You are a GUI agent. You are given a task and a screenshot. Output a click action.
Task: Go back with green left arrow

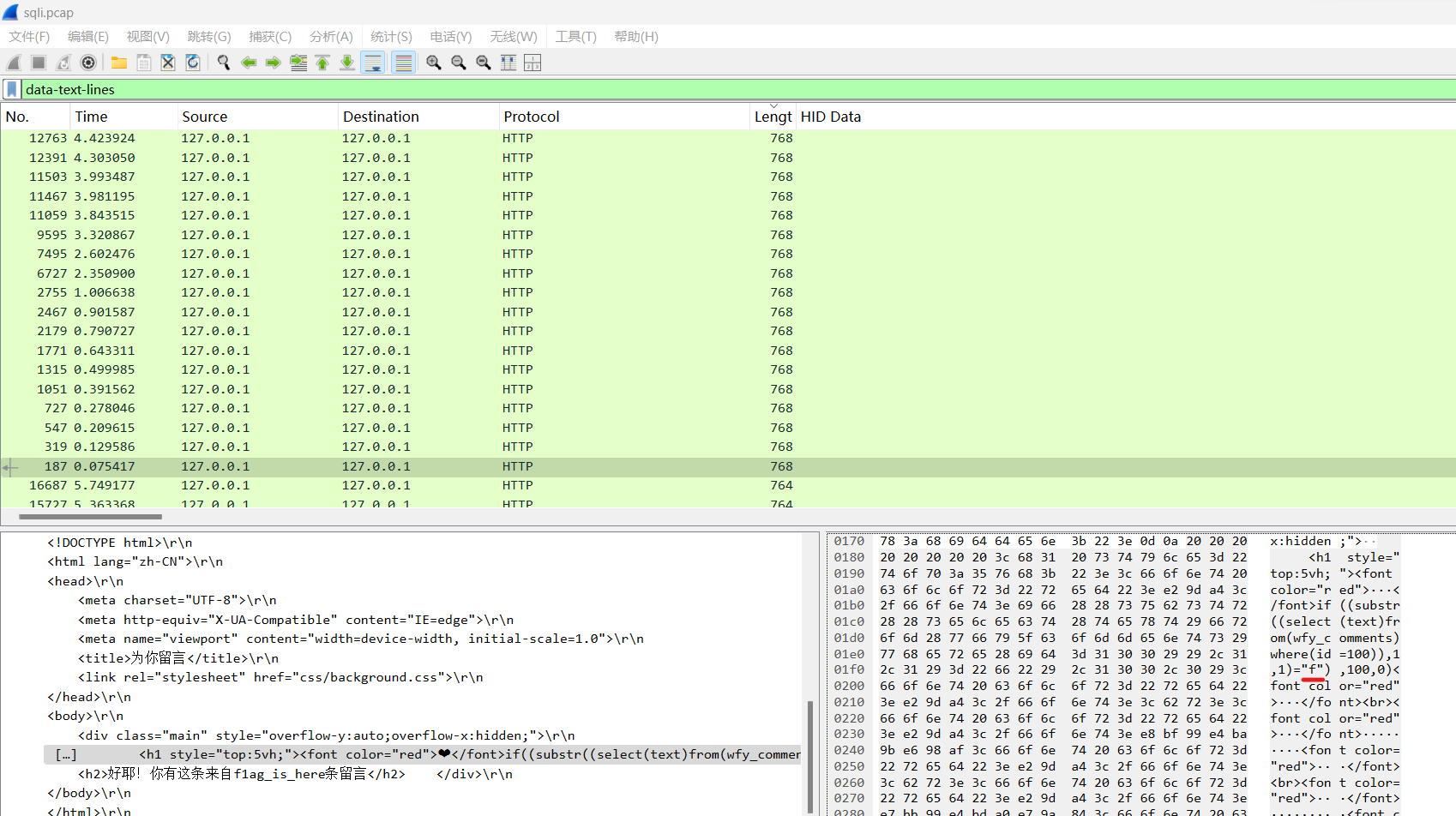point(249,63)
